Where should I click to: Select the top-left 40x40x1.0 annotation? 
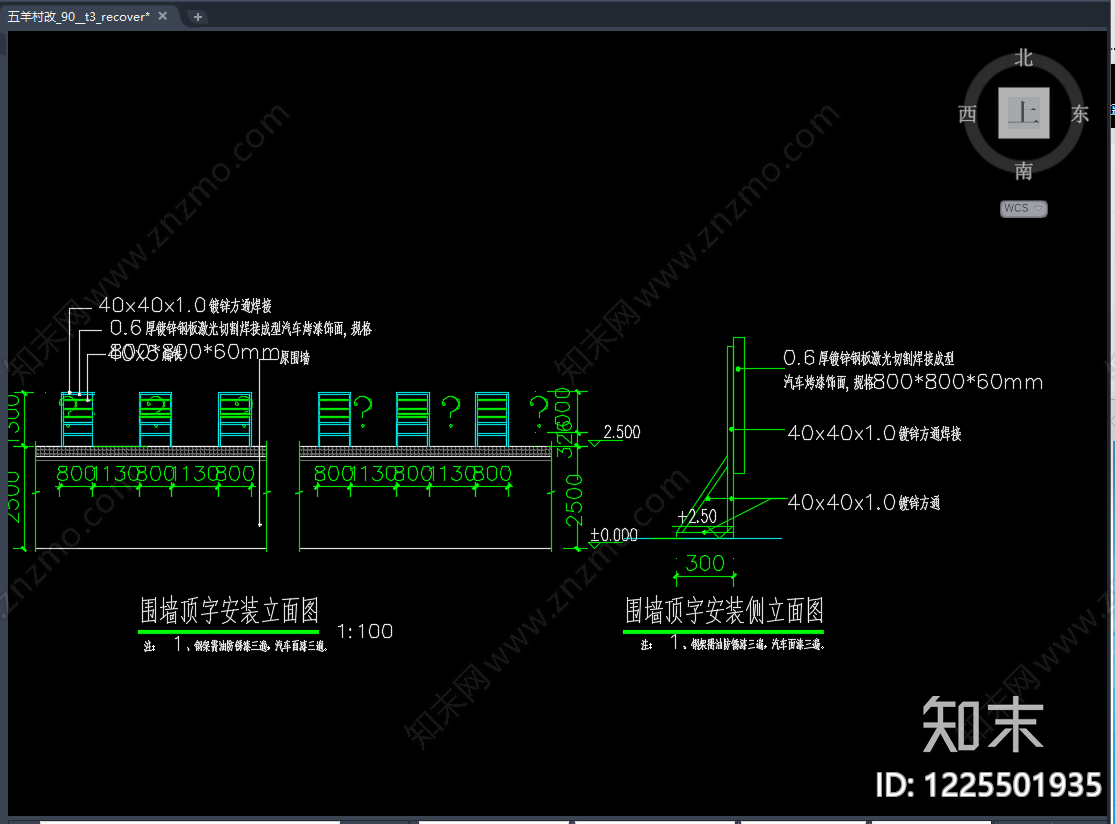[x=185, y=305]
